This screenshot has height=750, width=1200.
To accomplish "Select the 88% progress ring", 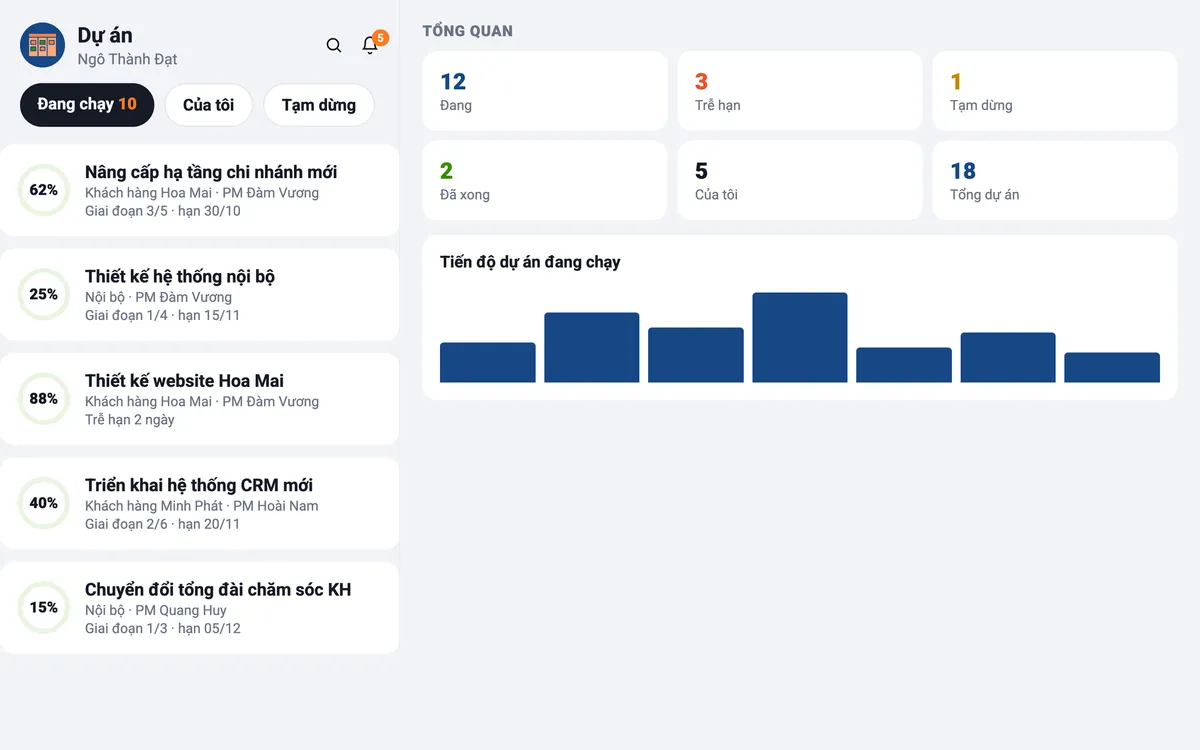I will [44, 399].
